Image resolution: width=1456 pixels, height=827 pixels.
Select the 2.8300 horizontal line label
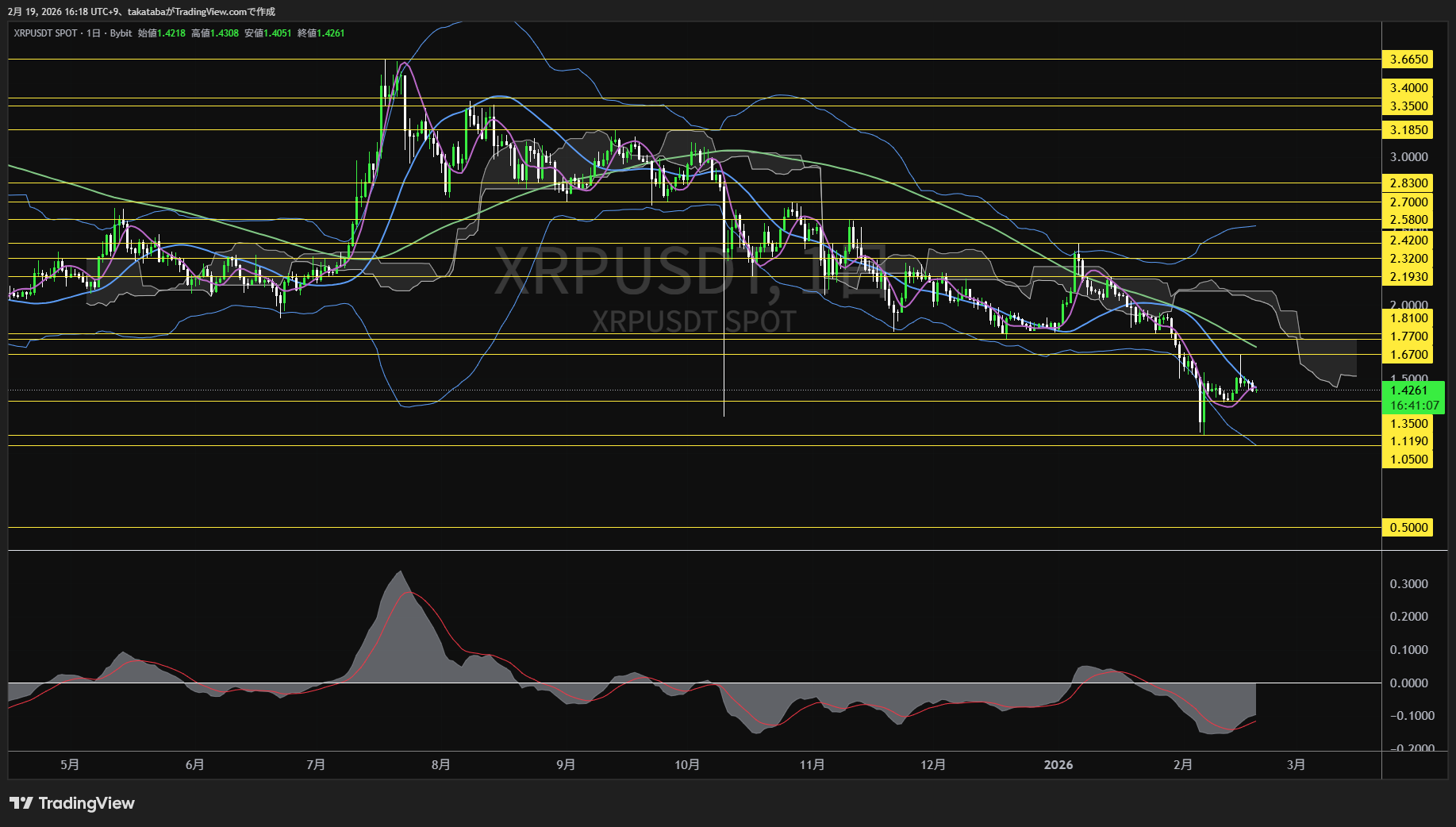[1408, 183]
